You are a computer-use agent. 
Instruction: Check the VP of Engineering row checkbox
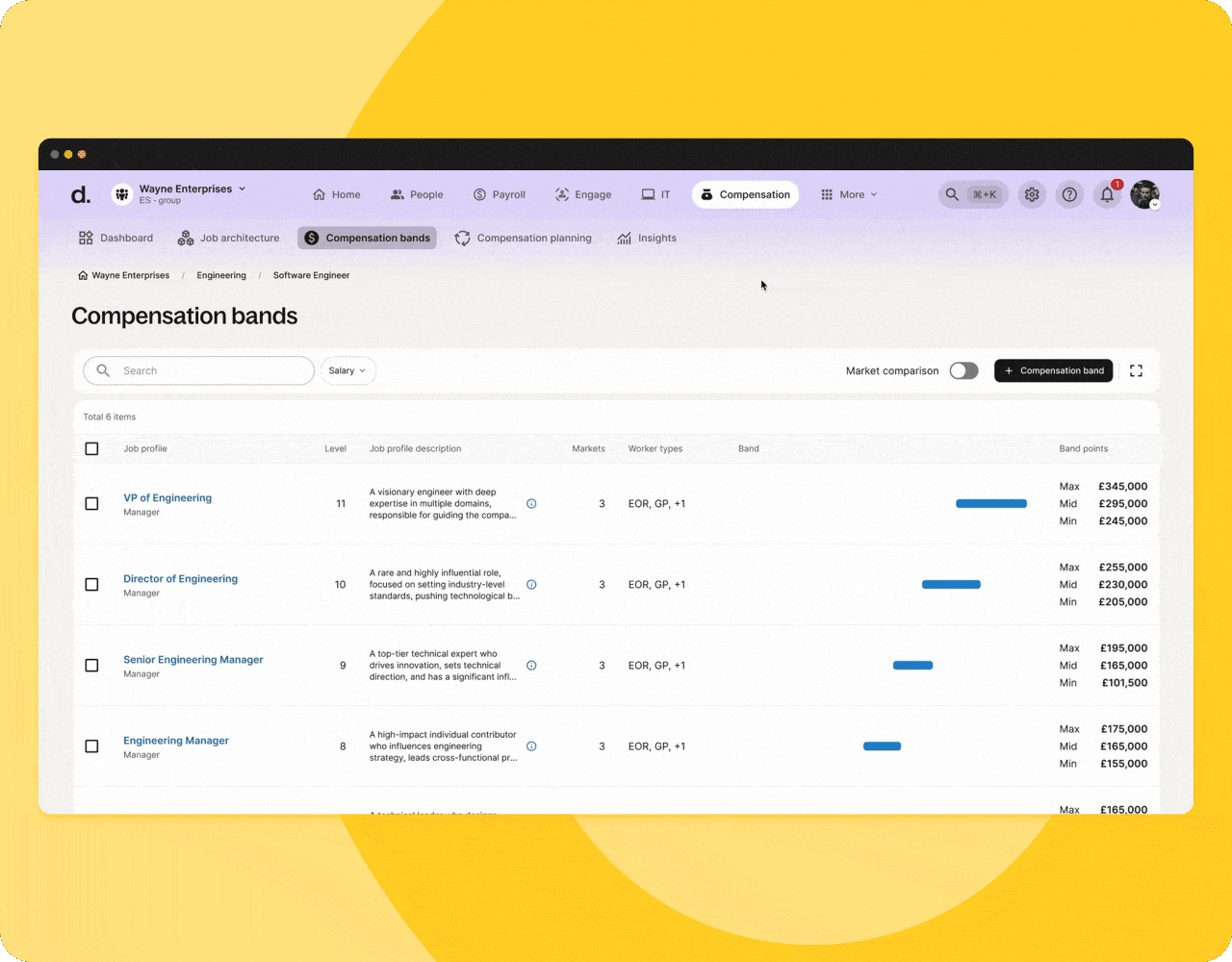(91, 503)
